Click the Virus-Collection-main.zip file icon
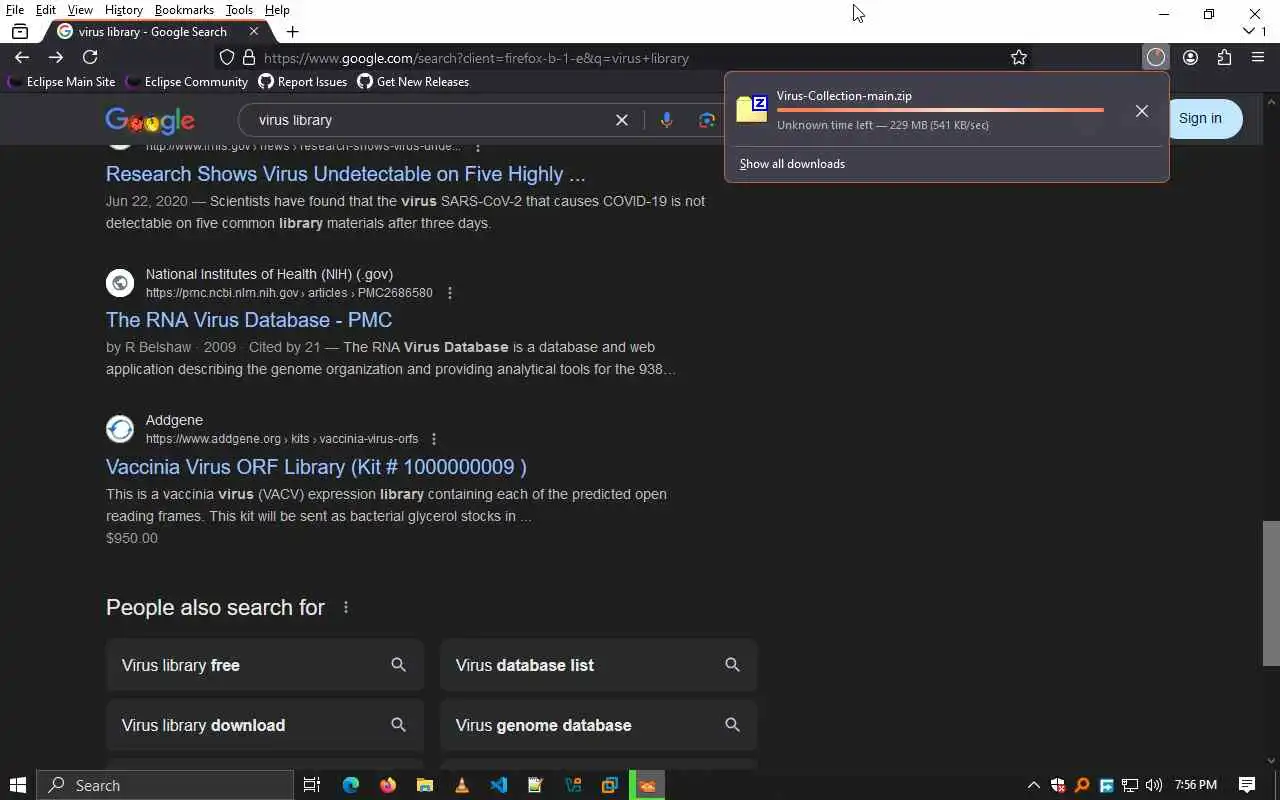 pyautogui.click(x=752, y=109)
